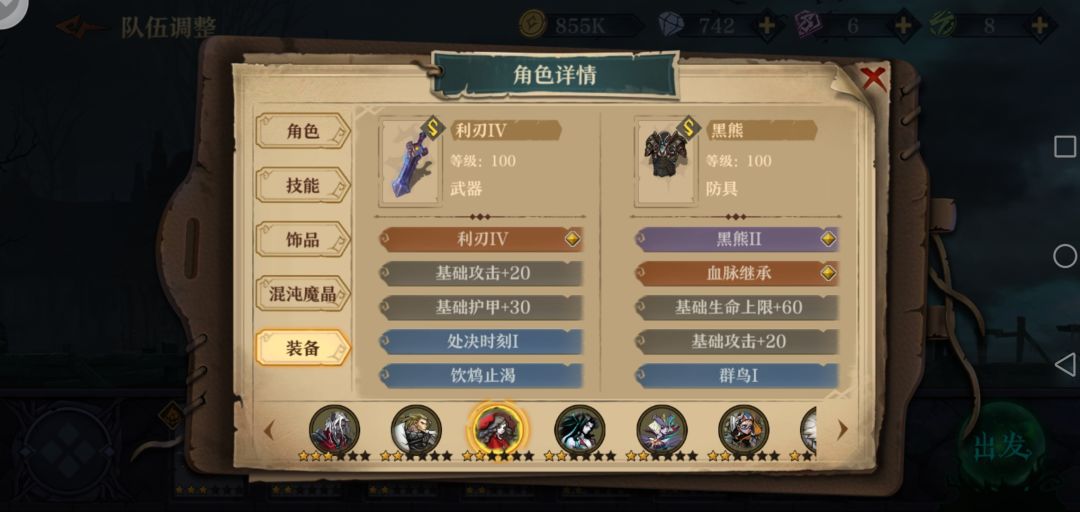This screenshot has width=1080, height=512.
Task: Show next characters with right arrow
Action: pyautogui.click(x=842, y=430)
